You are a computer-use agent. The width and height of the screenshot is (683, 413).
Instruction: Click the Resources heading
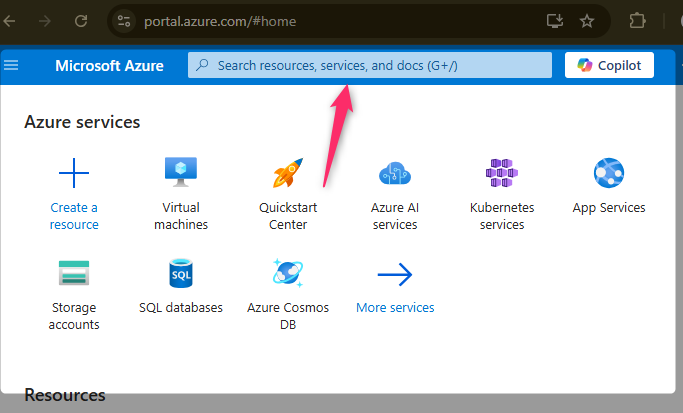click(65, 395)
